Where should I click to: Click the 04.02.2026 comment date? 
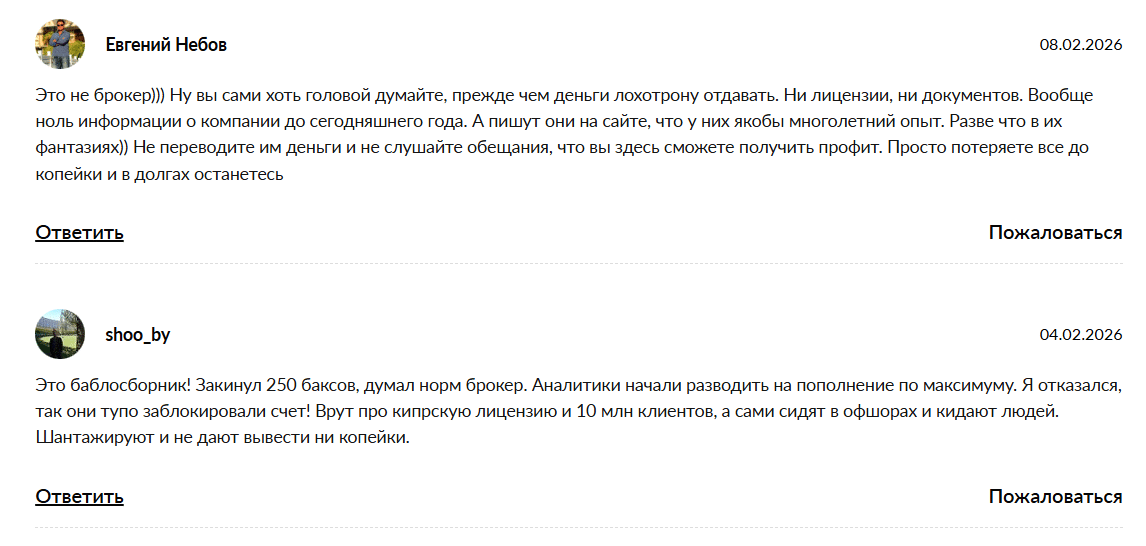point(1081,335)
